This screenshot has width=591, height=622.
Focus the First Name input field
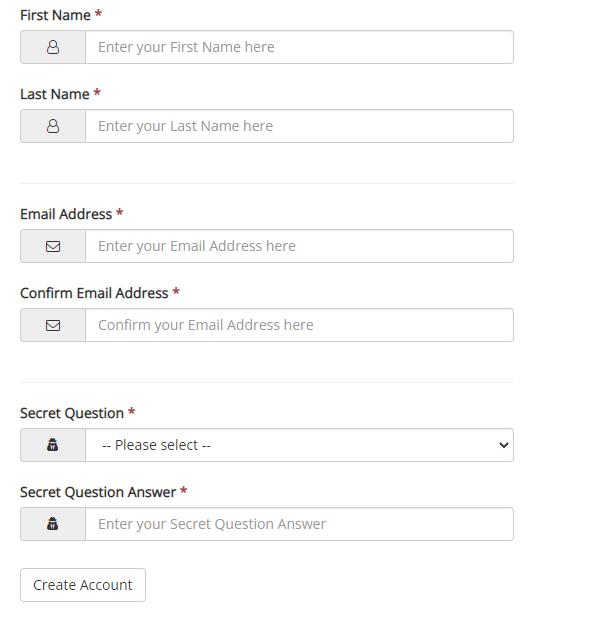[299, 47]
